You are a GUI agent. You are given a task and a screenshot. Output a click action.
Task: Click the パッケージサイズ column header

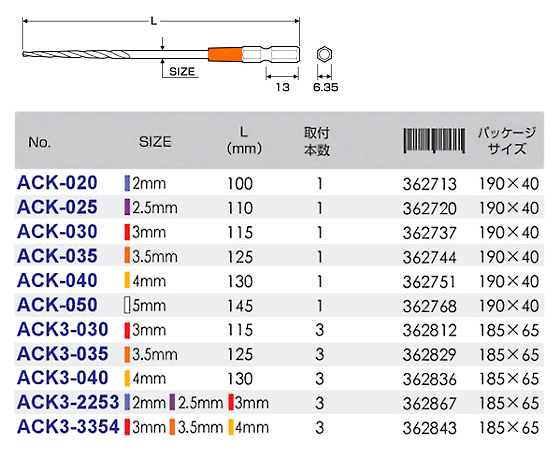pyautogui.click(x=507, y=140)
